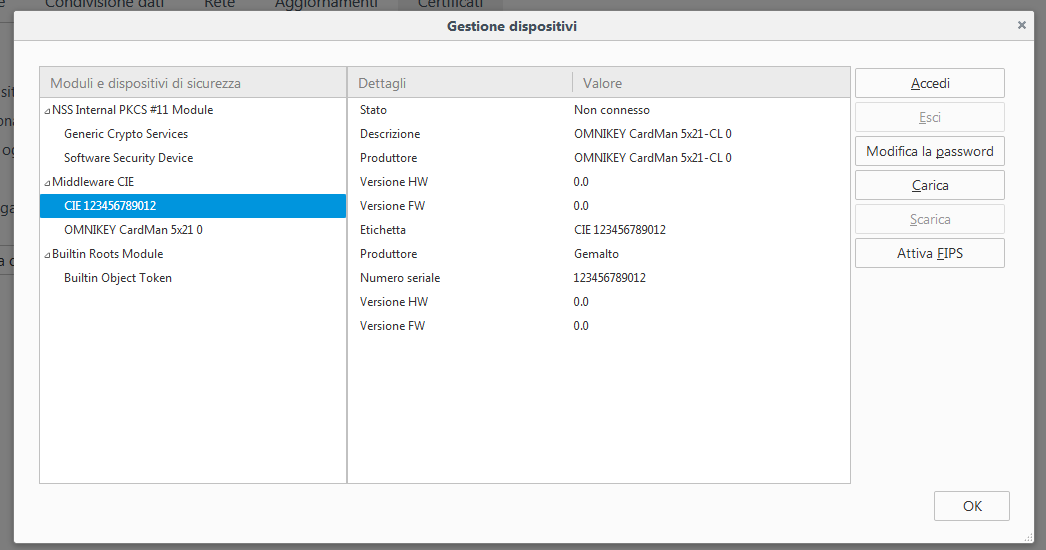Open Modifica la password dialog
The width and height of the screenshot is (1046, 550).
tap(929, 152)
